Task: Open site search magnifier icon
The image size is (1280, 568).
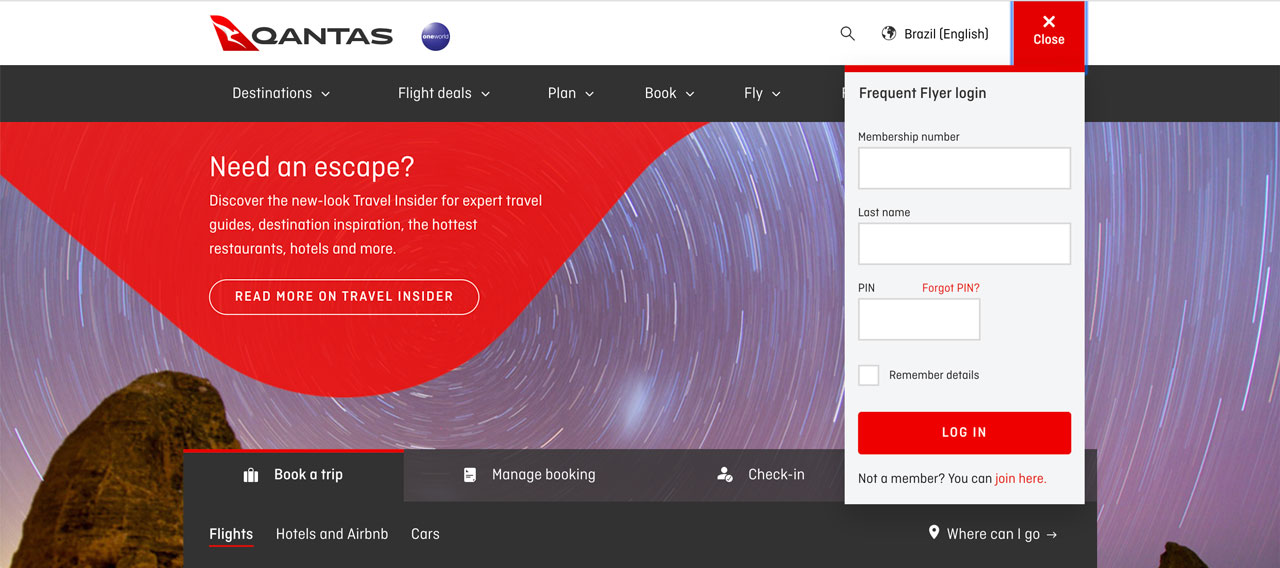Action: [847, 34]
